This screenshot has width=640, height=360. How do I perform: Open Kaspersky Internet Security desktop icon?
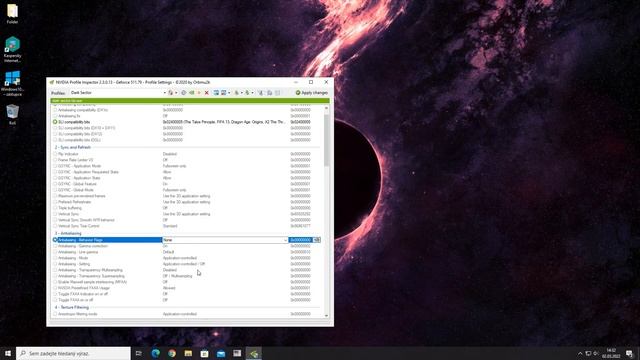point(12,49)
